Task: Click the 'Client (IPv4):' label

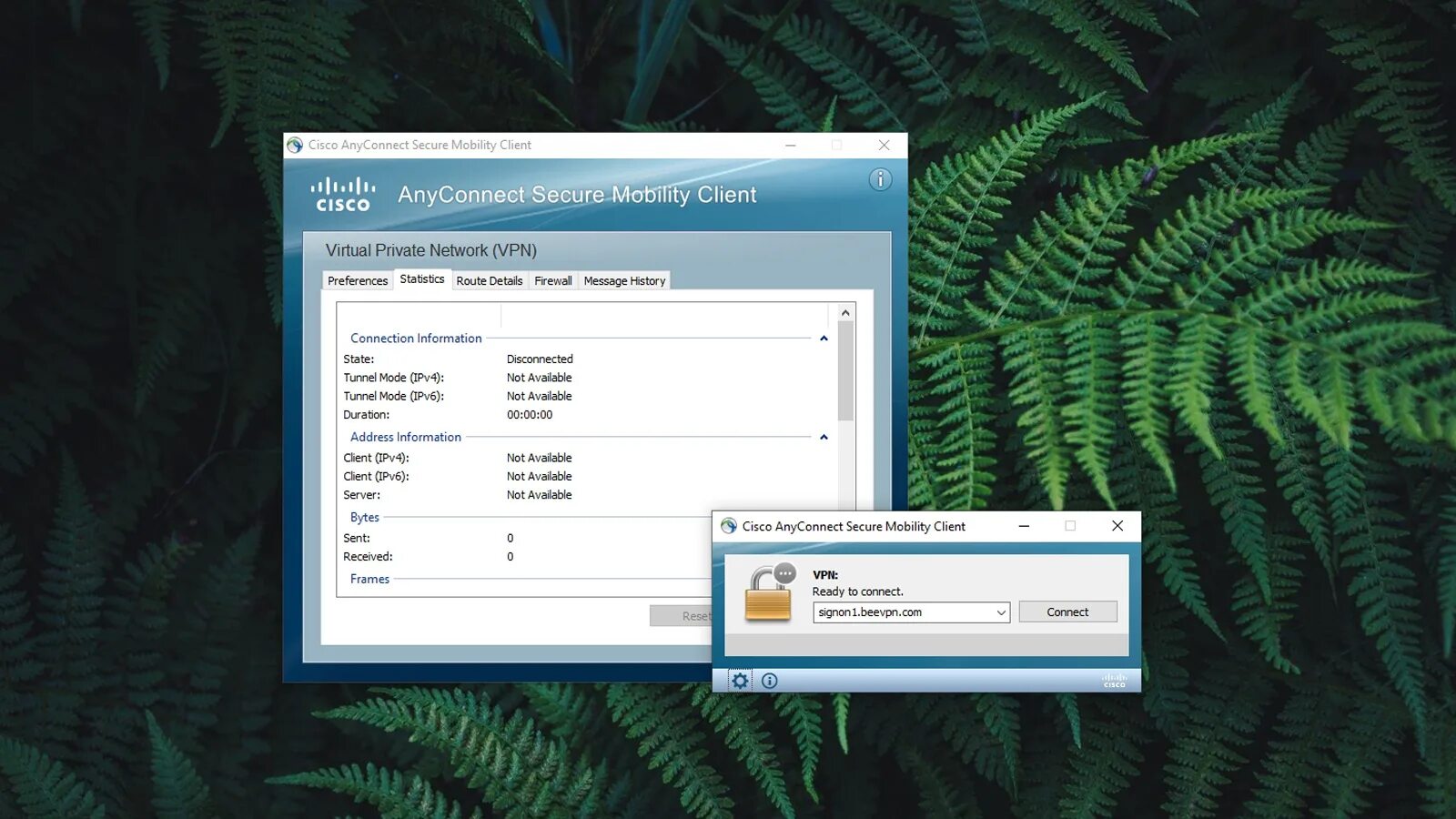Action: 377,458
